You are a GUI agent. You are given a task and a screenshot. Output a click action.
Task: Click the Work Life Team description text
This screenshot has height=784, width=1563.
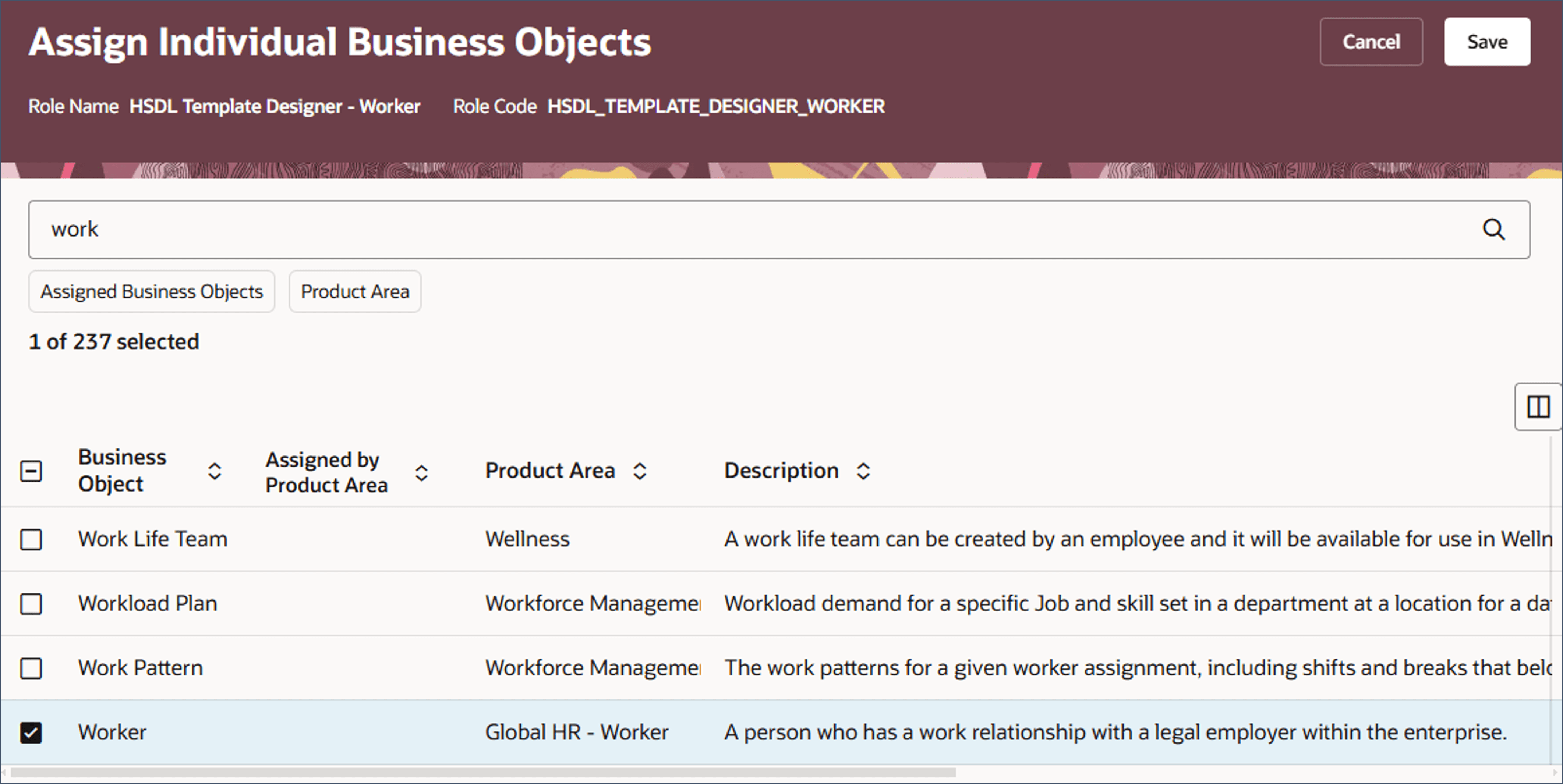[1135, 539]
